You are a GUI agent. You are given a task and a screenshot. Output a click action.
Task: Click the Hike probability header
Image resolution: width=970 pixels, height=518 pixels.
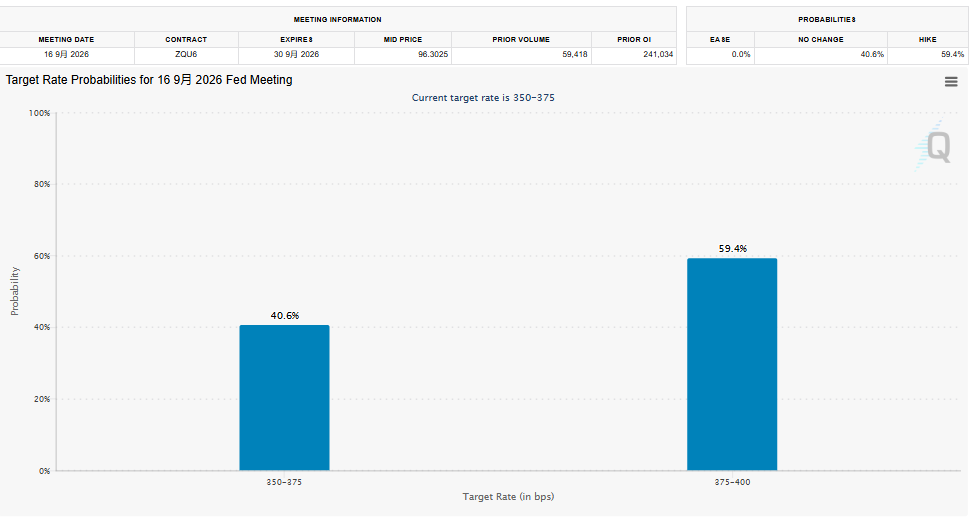(927, 40)
